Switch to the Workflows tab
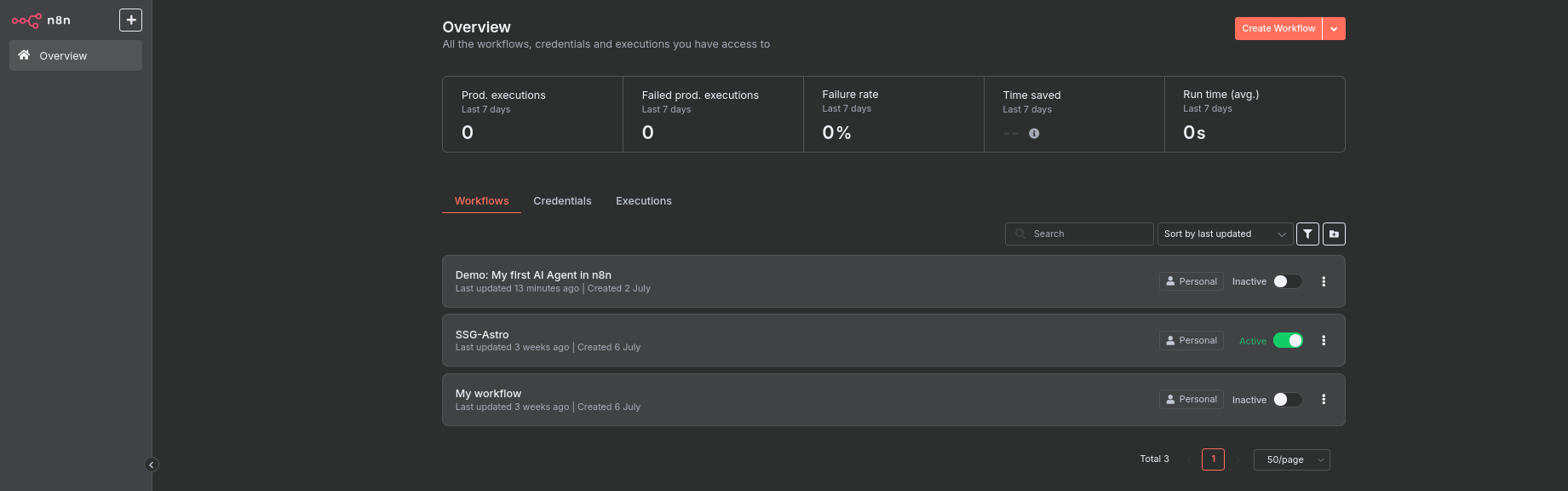 tap(481, 201)
